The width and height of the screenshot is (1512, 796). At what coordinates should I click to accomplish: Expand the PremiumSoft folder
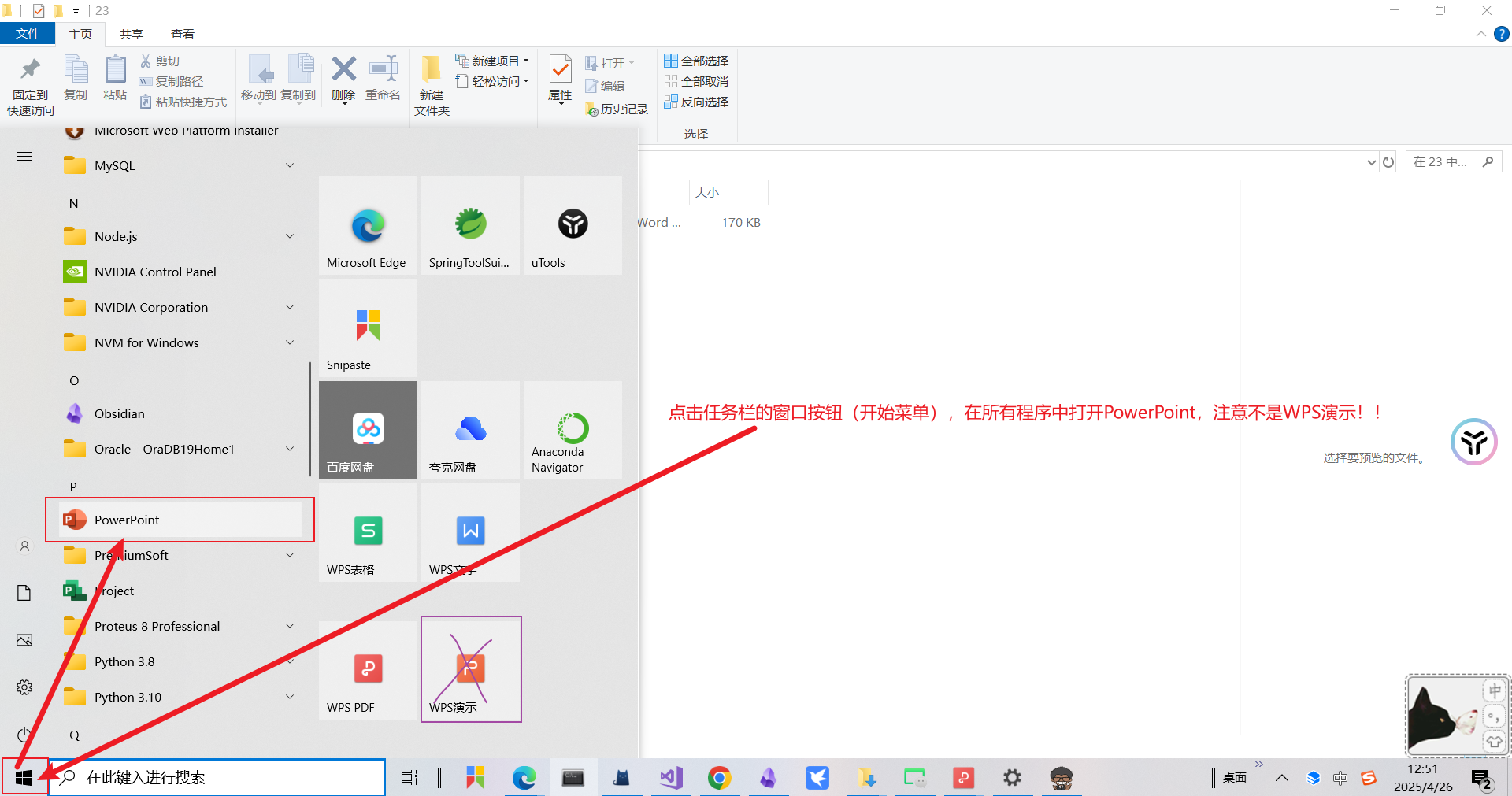pos(290,555)
